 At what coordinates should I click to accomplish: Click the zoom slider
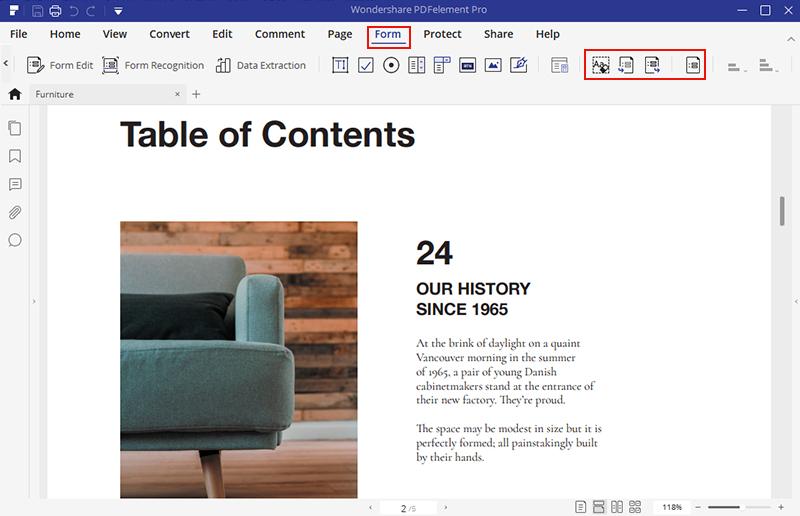[739, 507]
